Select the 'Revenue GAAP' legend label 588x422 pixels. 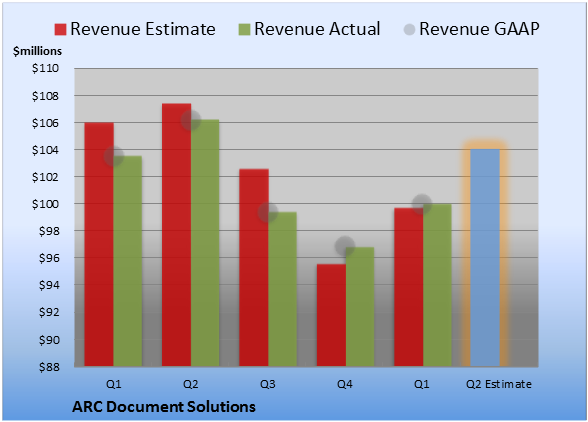coord(480,29)
